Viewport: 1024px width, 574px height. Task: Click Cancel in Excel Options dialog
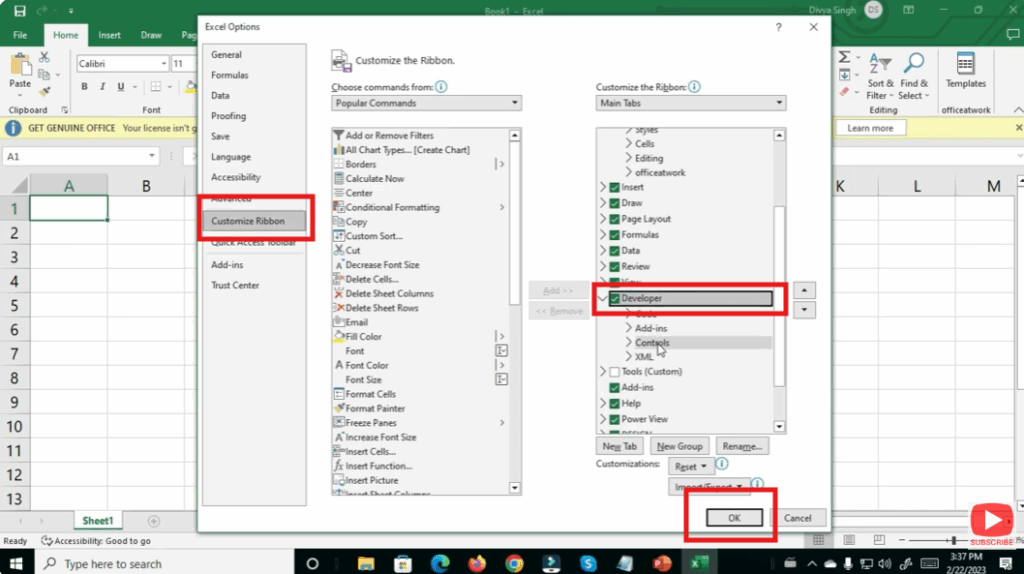tap(797, 518)
